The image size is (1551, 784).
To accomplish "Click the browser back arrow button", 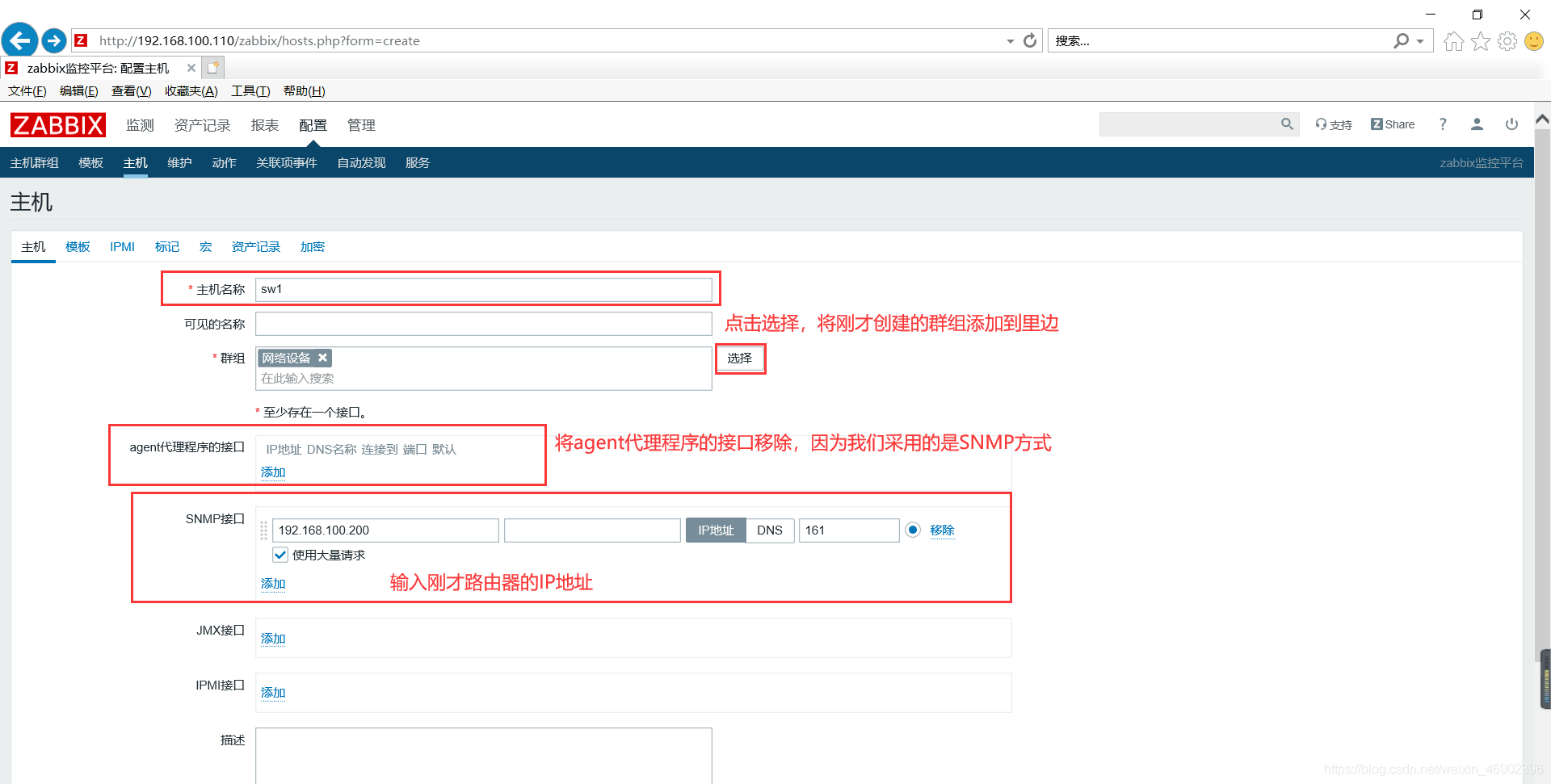I will click(19, 40).
